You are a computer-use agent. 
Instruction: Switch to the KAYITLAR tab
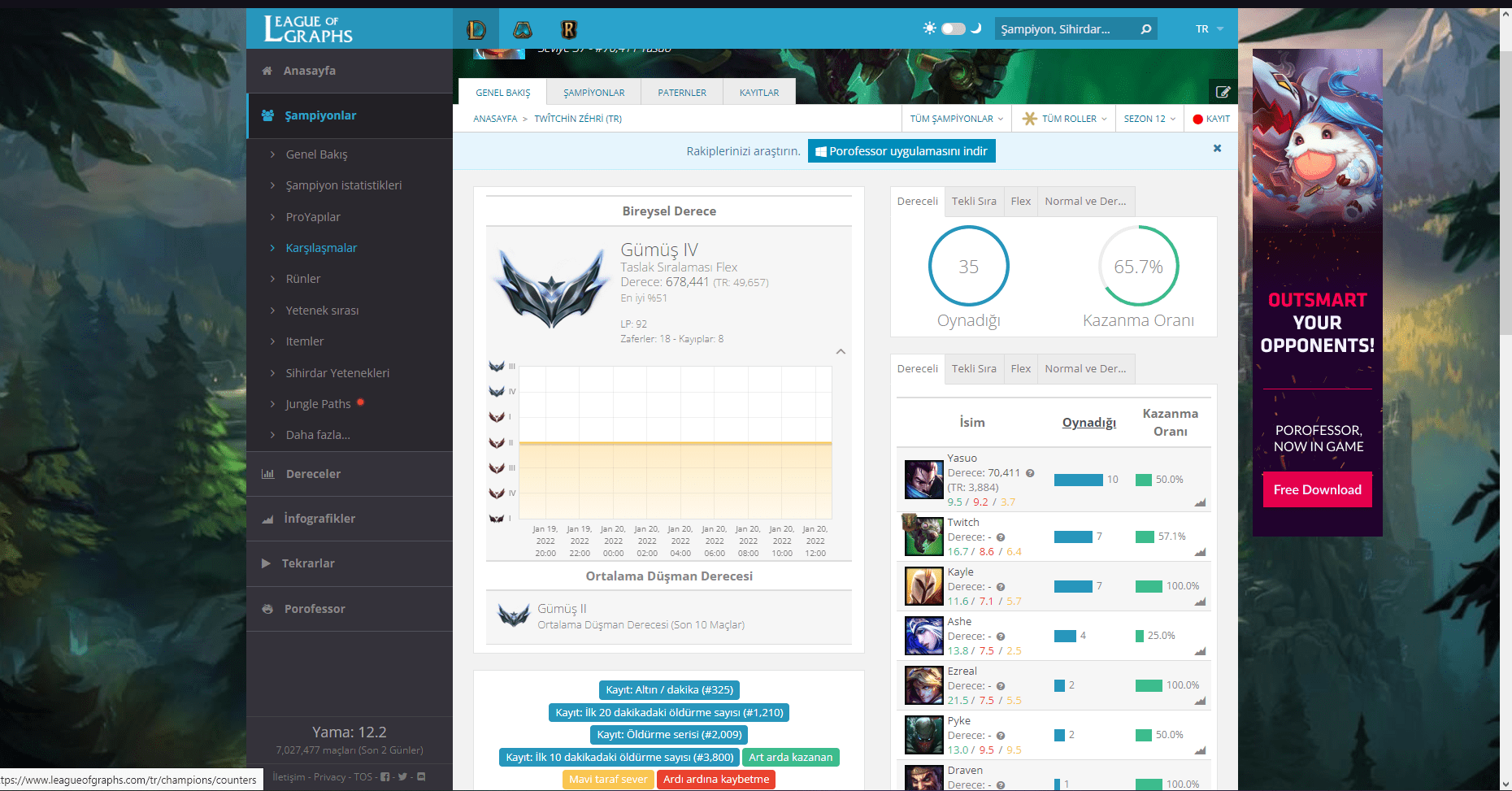(x=759, y=92)
